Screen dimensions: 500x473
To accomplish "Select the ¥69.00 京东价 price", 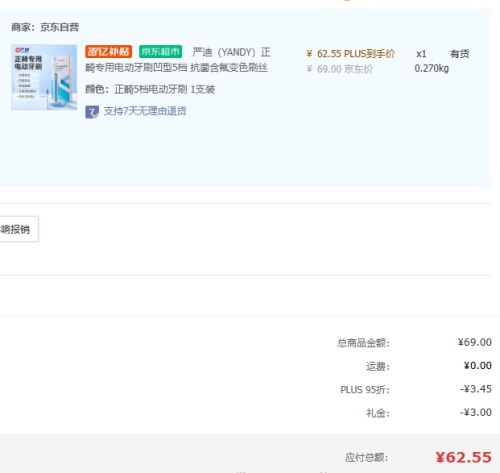I will pos(339,69).
